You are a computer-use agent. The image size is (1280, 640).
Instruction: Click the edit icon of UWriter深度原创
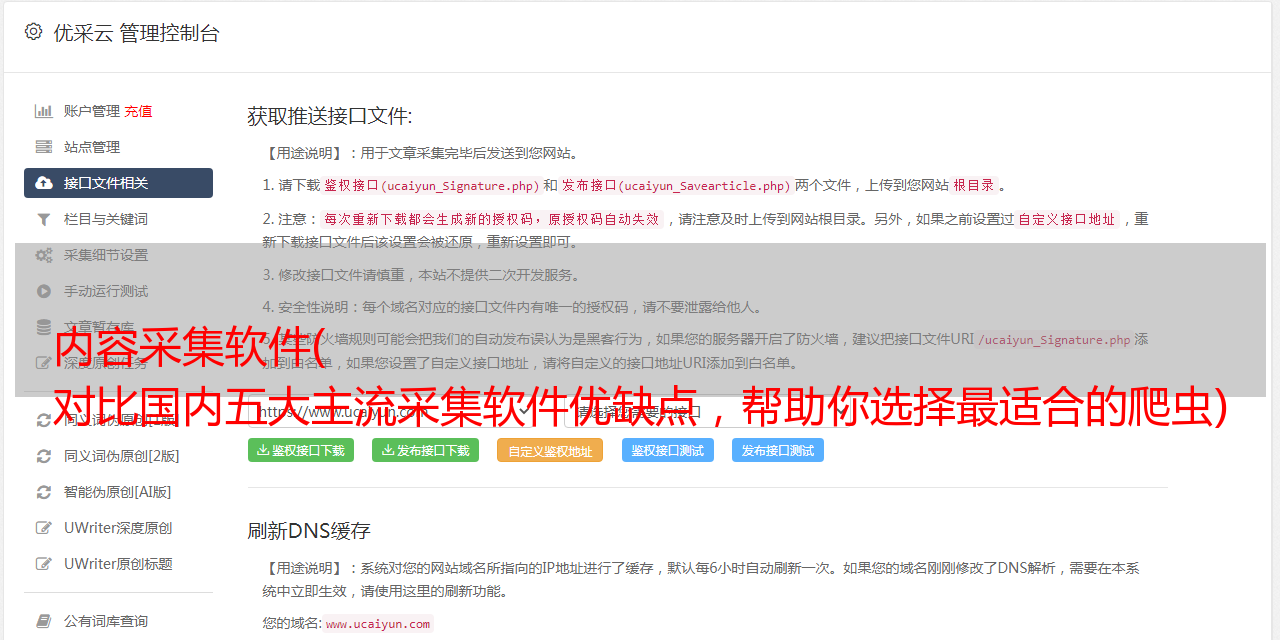tap(44, 528)
